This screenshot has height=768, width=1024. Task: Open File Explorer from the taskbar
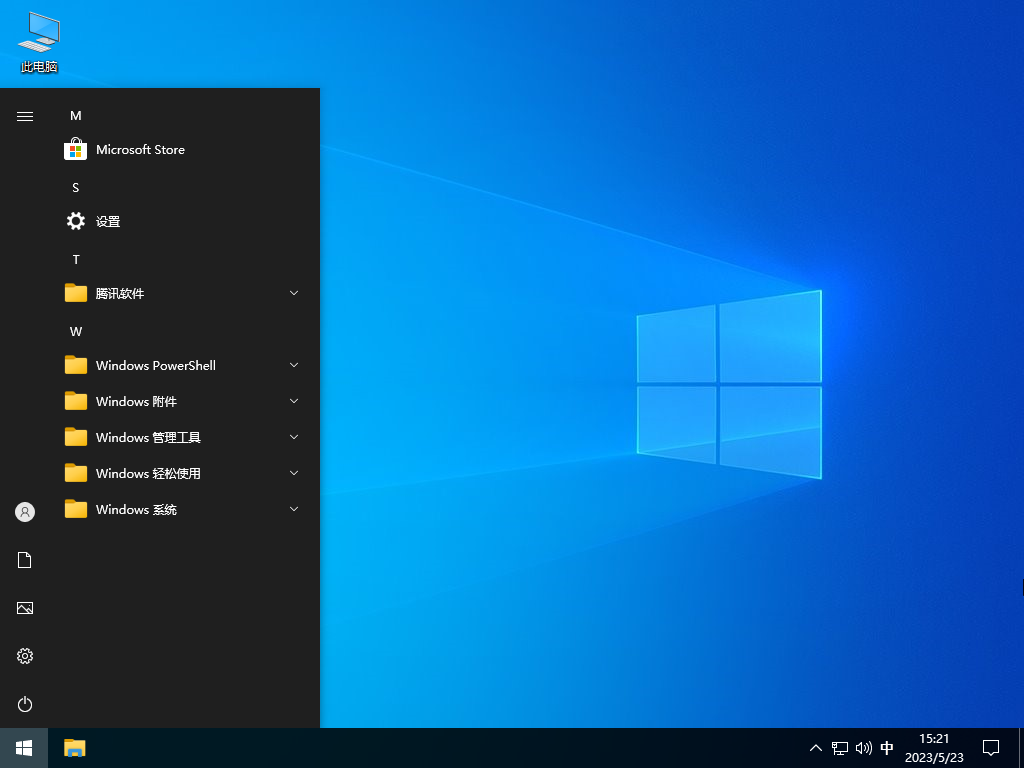click(x=74, y=747)
